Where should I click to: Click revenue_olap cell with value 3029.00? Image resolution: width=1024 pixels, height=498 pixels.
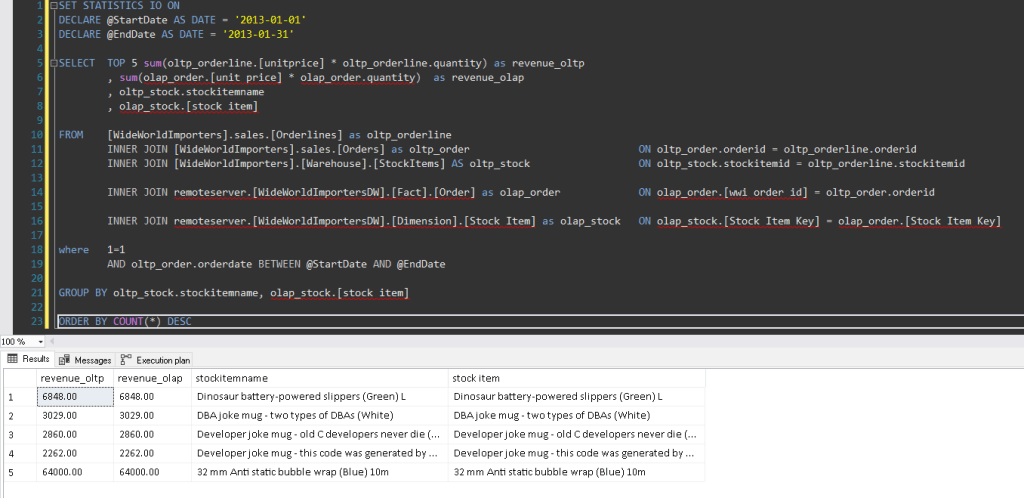(153, 416)
